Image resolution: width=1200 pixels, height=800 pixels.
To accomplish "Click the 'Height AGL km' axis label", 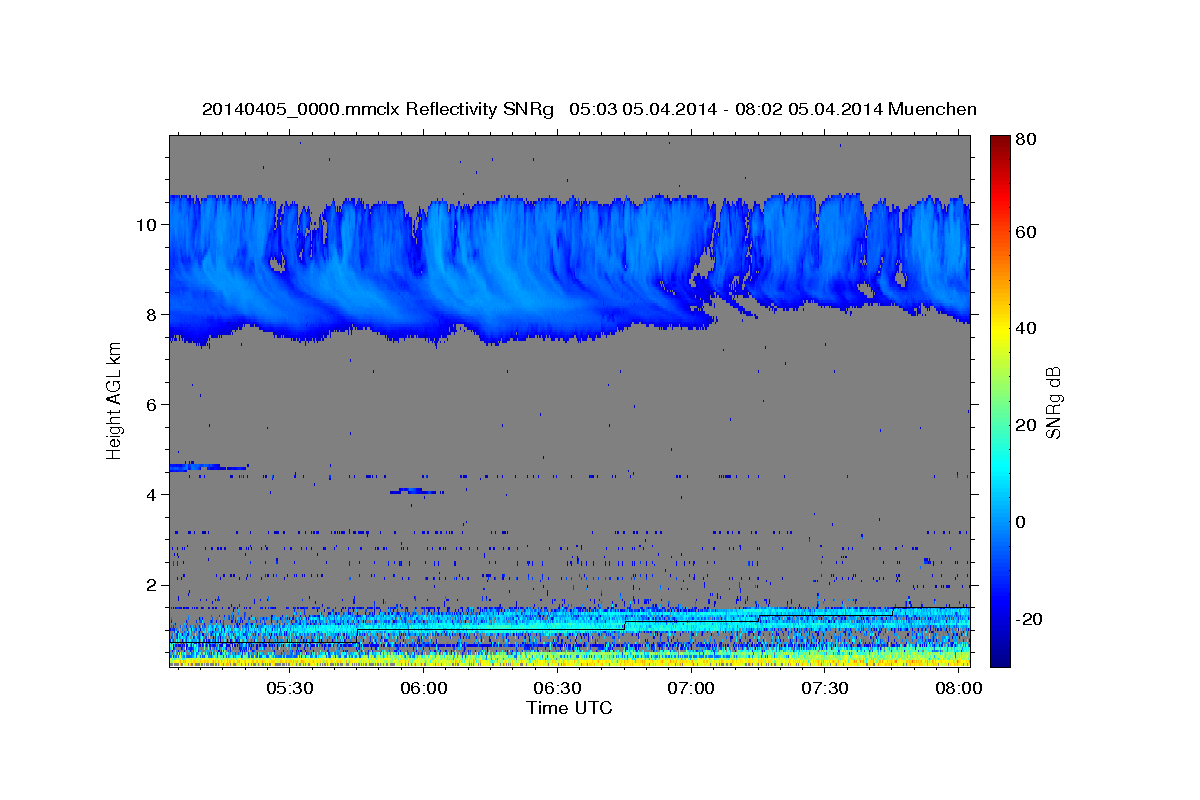I will [114, 401].
